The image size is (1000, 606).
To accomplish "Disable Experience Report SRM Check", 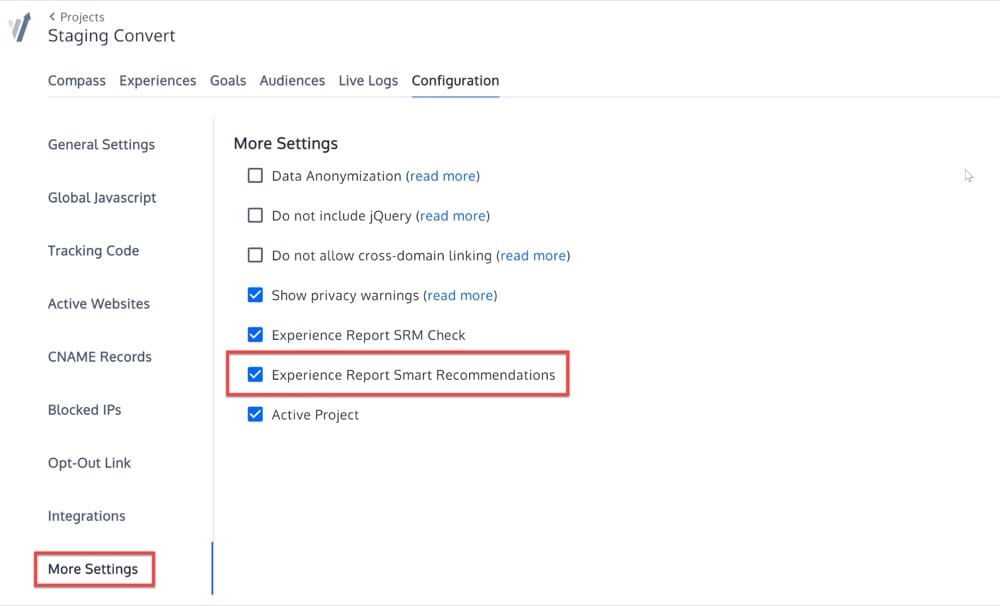I will pyautogui.click(x=255, y=335).
